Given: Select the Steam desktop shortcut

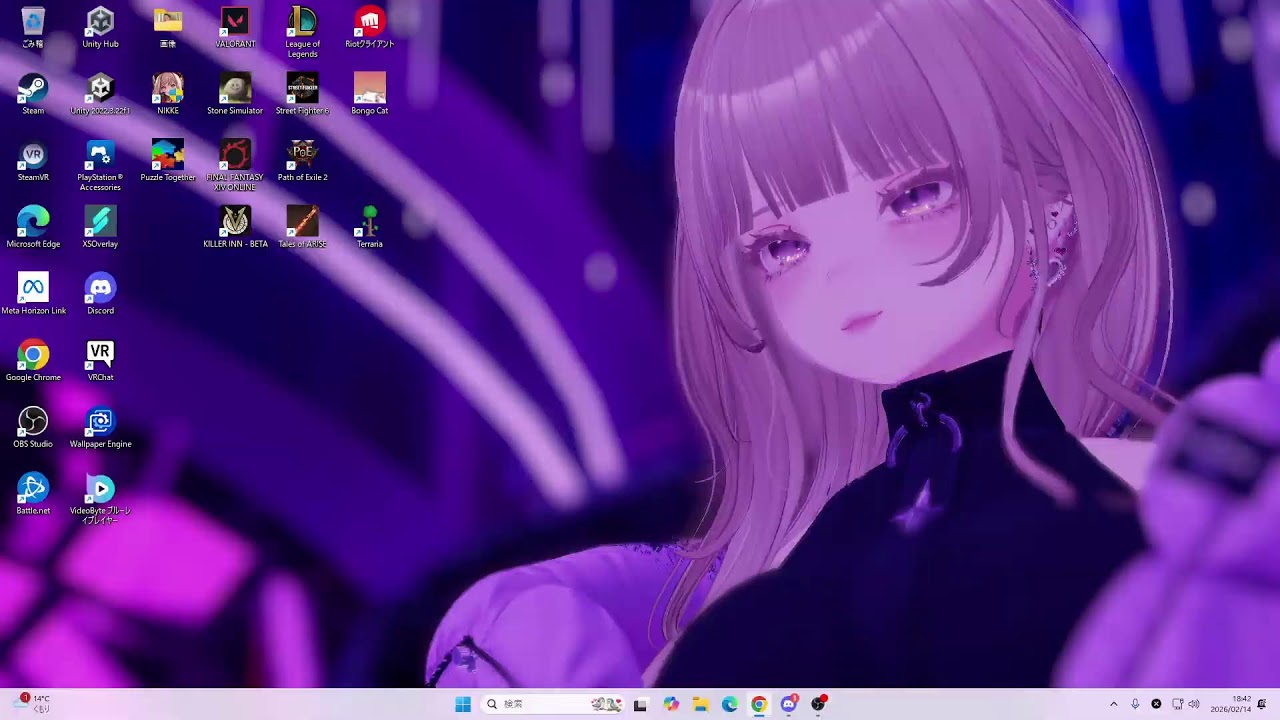Looking at the screenshot, I should (x=33, y=94).
